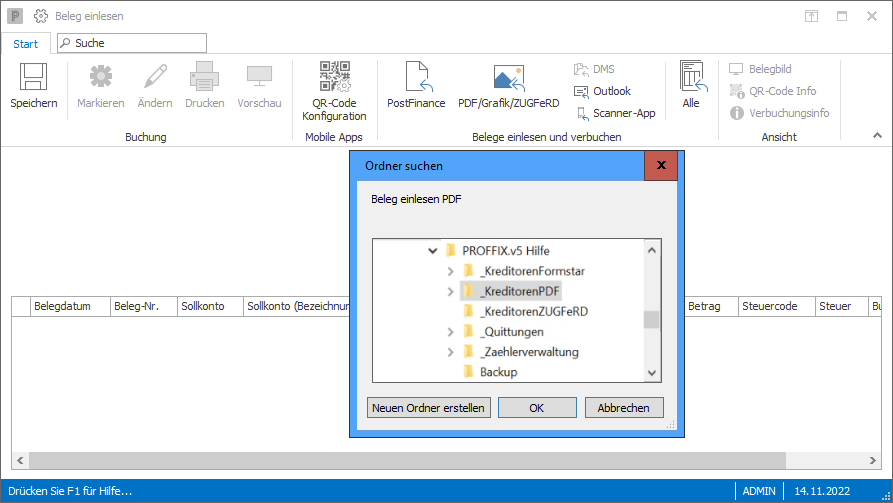Click the Sollkonto column header
Viewport: 893px width, 503px height.
point(210,306)
